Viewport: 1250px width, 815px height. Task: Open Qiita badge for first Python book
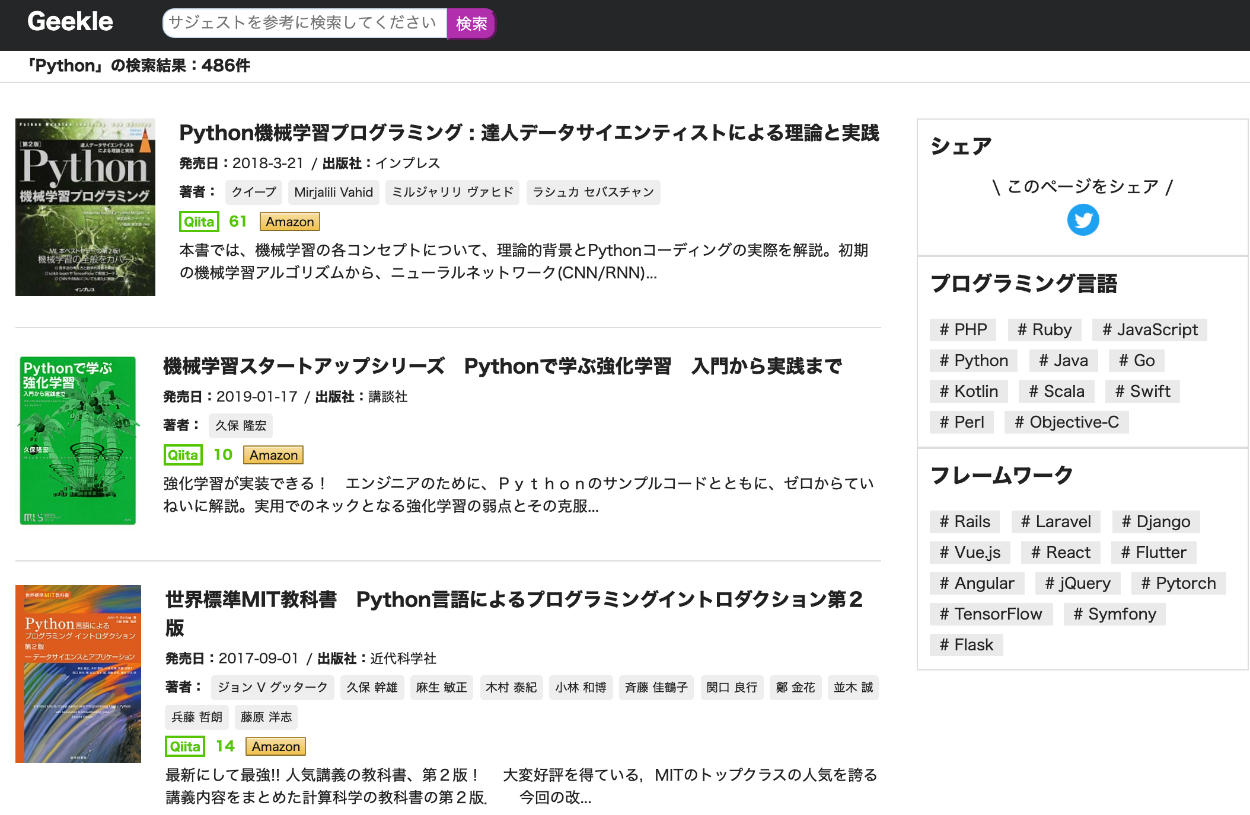pos(200,222)
